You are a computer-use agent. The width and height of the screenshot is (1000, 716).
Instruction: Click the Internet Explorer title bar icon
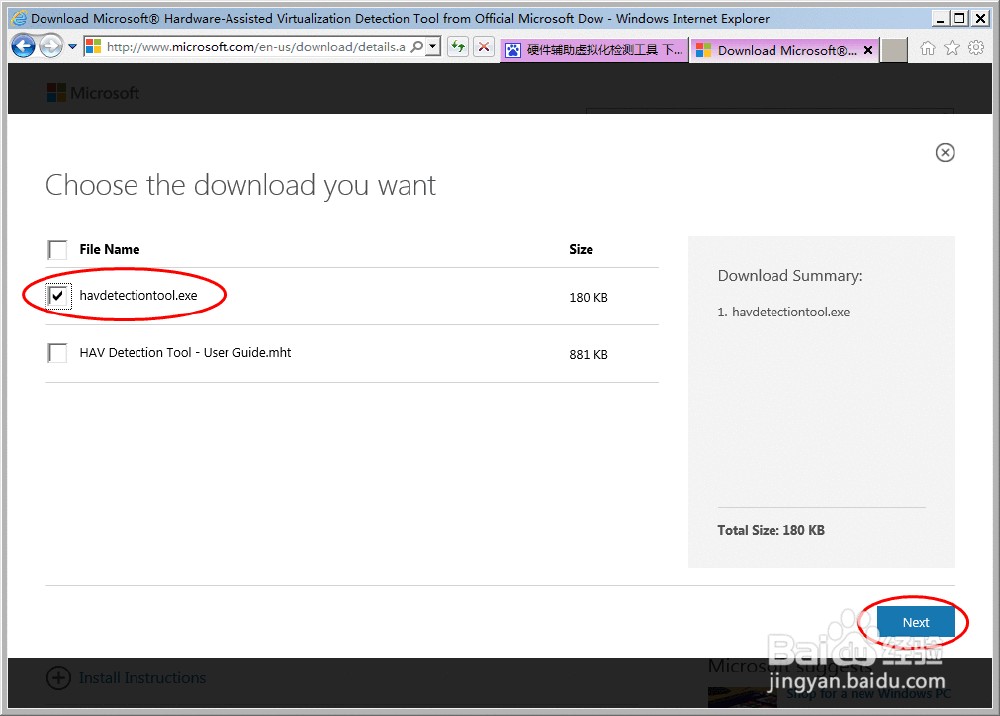[20, 18]
